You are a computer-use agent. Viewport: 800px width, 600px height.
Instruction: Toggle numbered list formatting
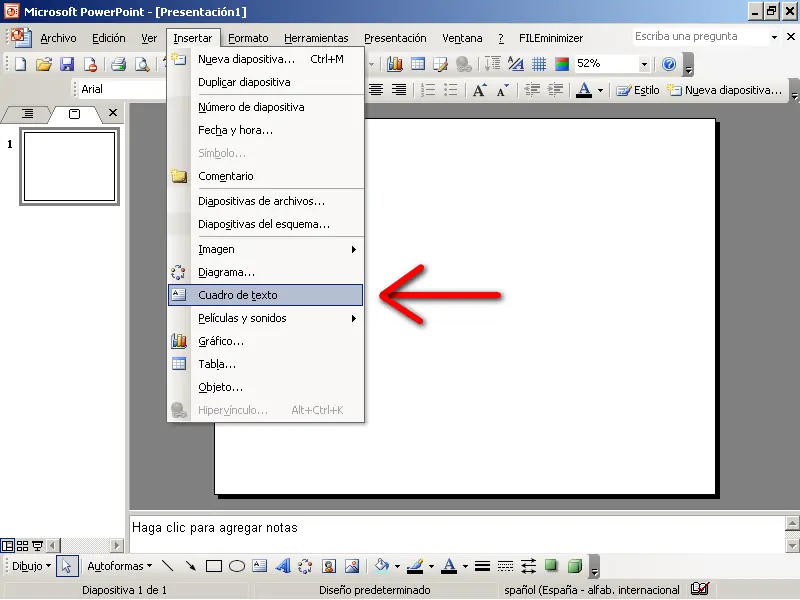coord(428,90)
